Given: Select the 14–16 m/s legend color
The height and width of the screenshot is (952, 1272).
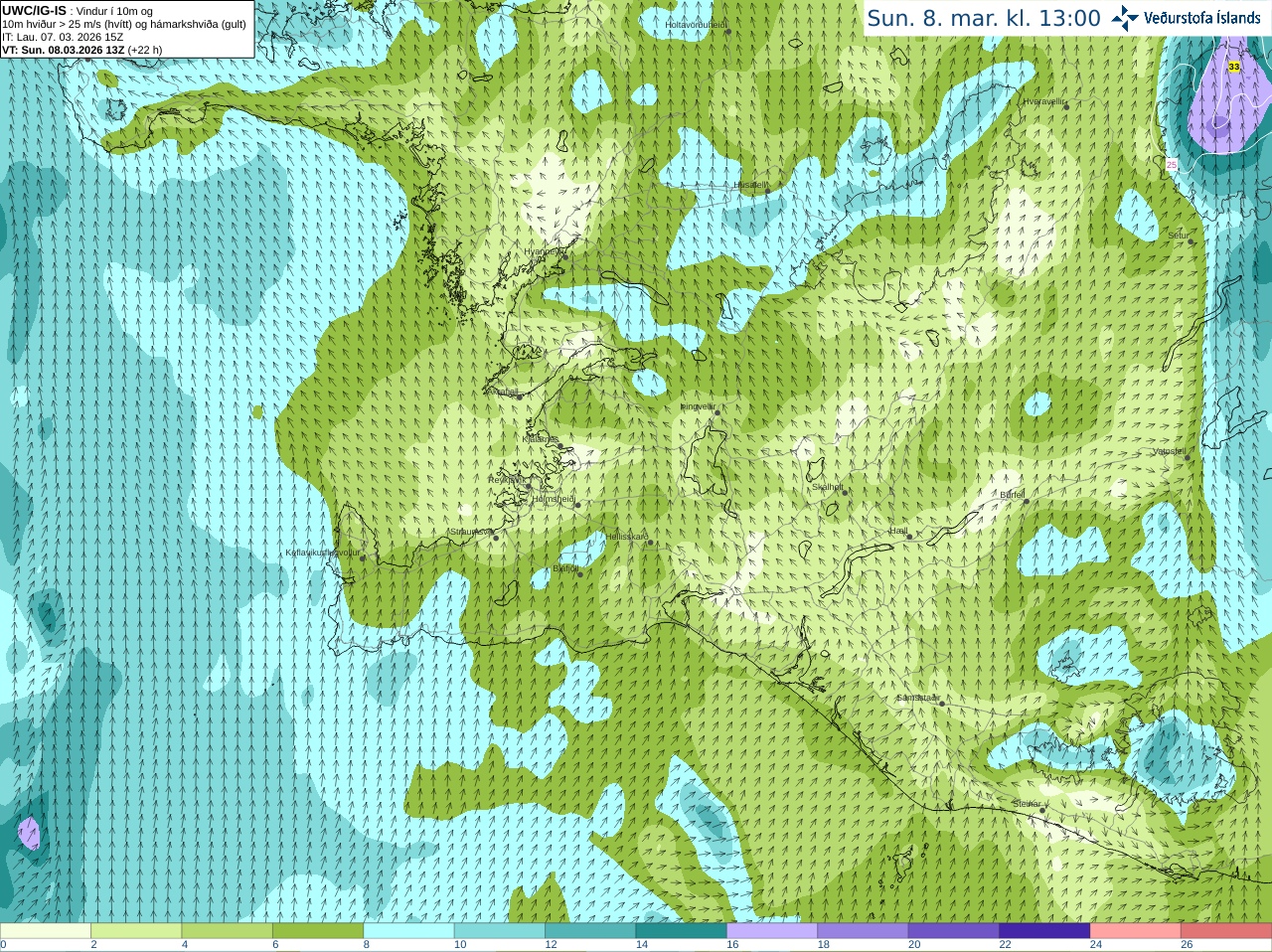Looking at the screenshot, I should [x=682, y=931].
